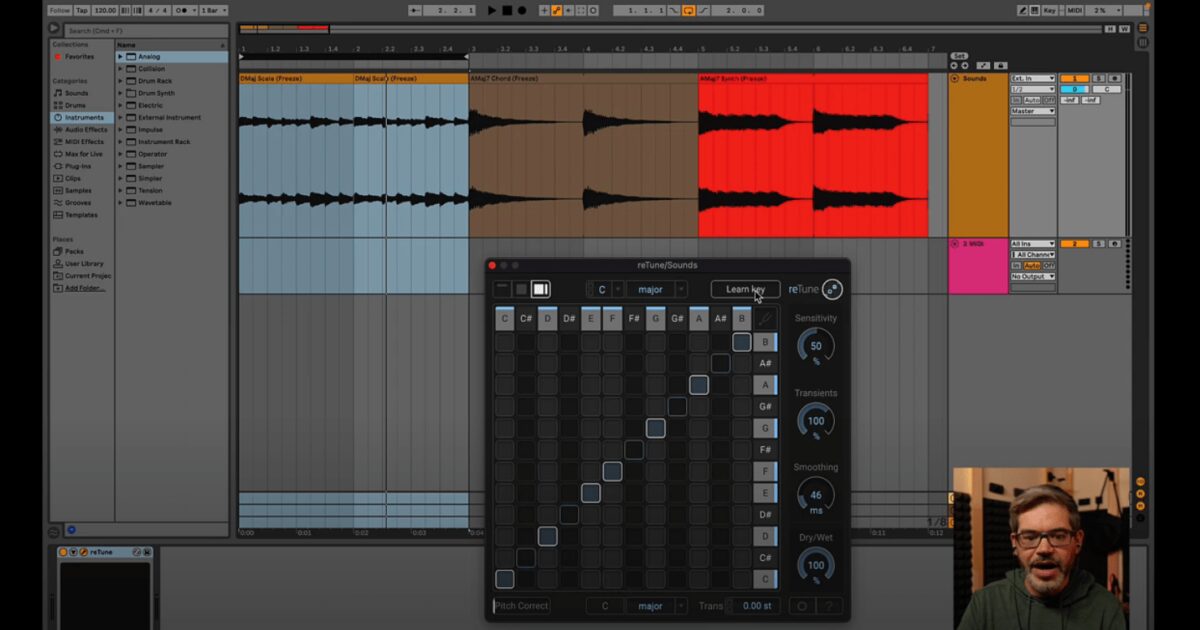1200x630 pixels.
Task: Expand the Drum Rack folder
Action: 121,81
